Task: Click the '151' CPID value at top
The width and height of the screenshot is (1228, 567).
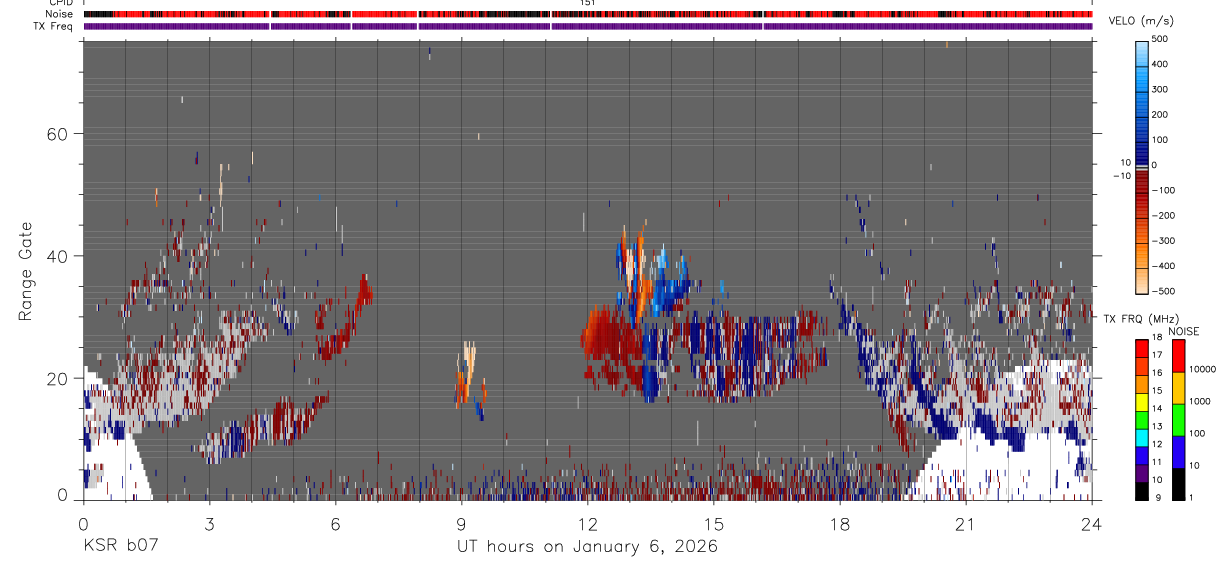Action: [588, 3]
